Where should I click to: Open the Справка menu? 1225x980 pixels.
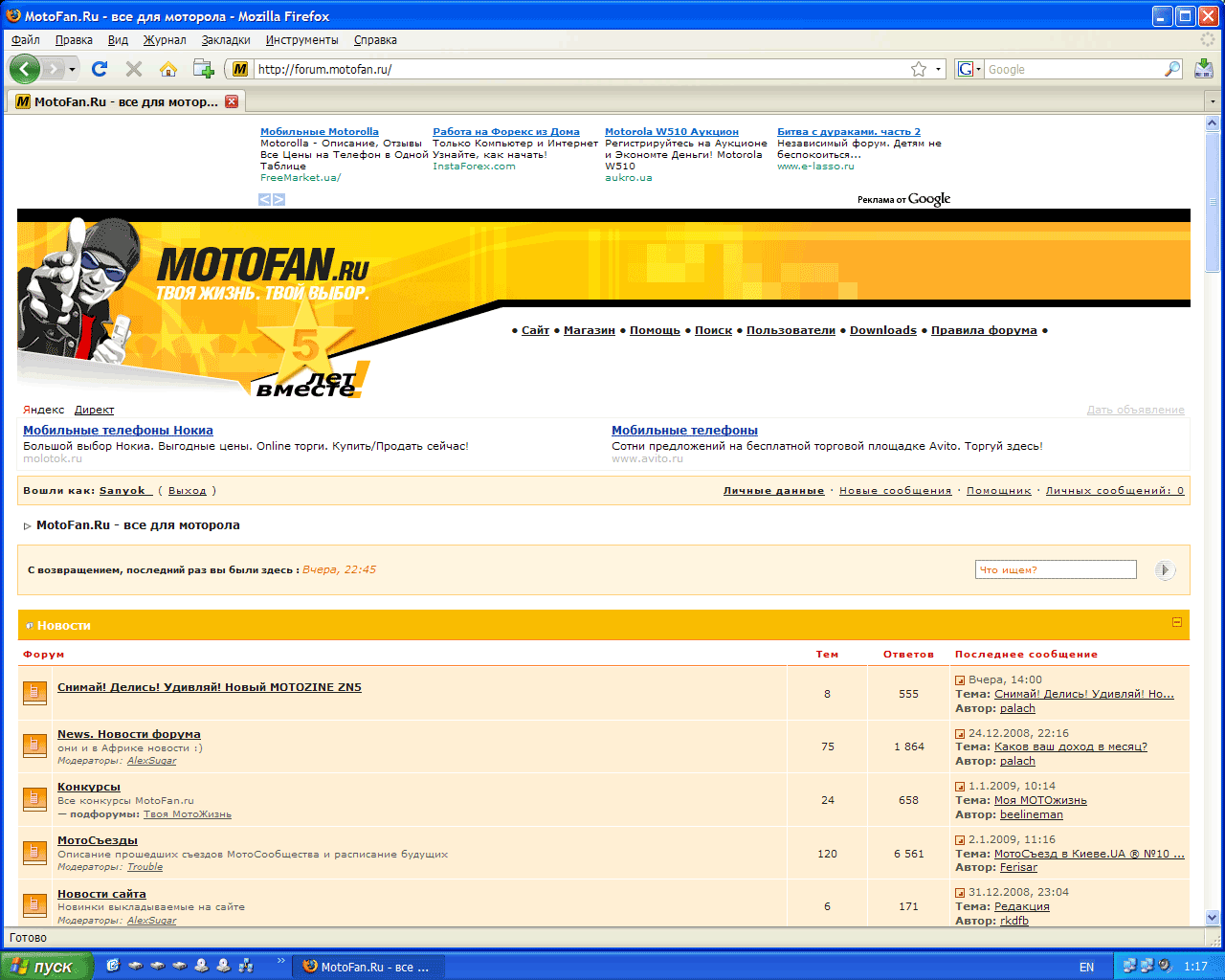pos(375,40)
